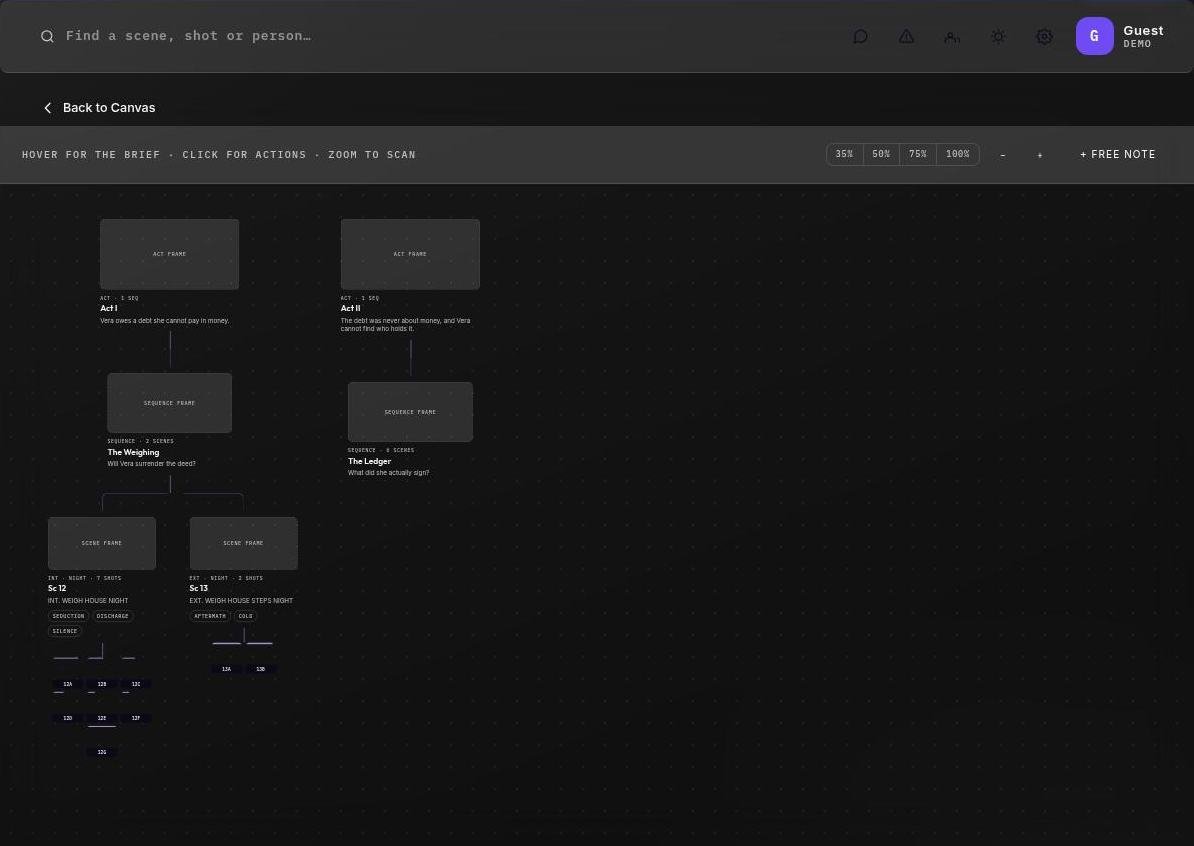Increase zoom with the plus button
This screenshot has height=846, width=1194.
(x=1039, y=155)
